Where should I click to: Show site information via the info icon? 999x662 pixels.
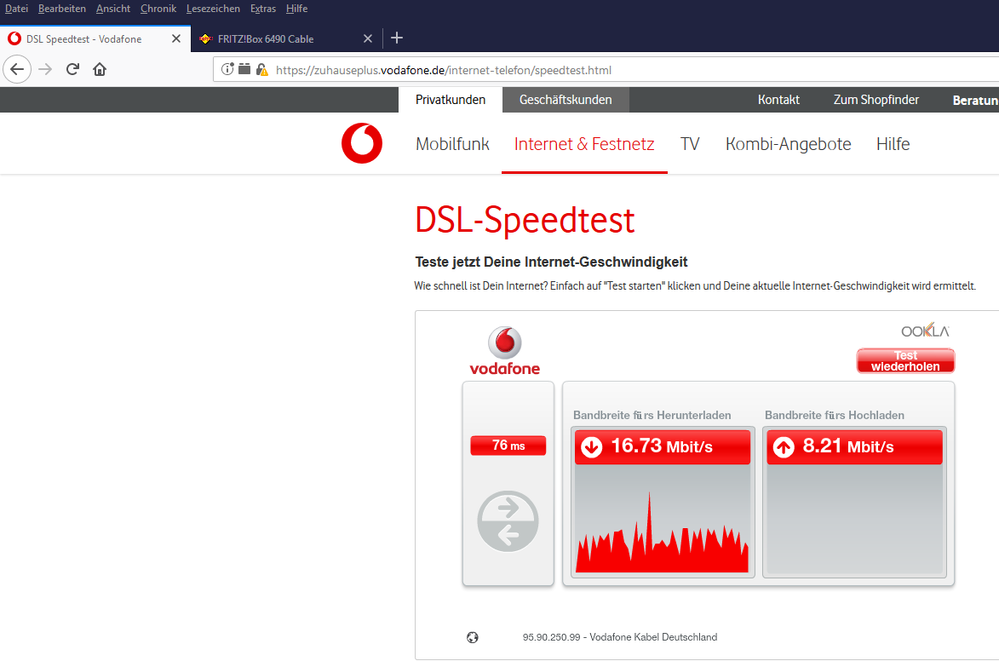[227, 69]
